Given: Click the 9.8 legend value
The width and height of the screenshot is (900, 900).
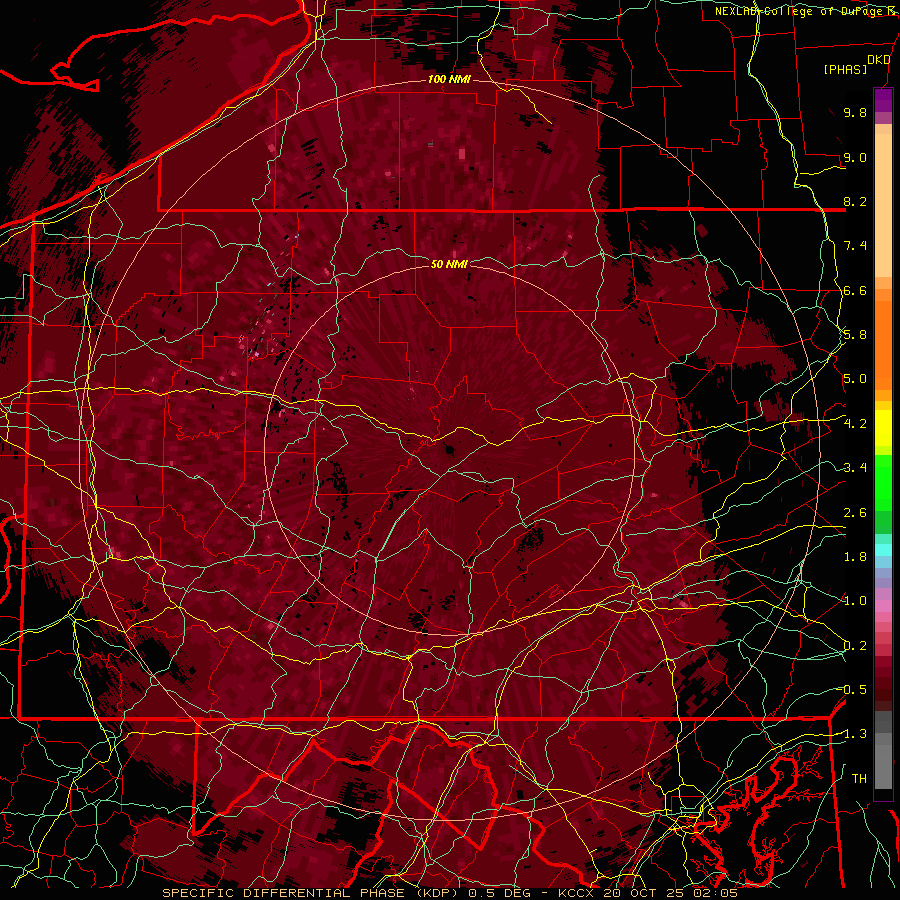Looking at the screenshot, I should 855,112.
